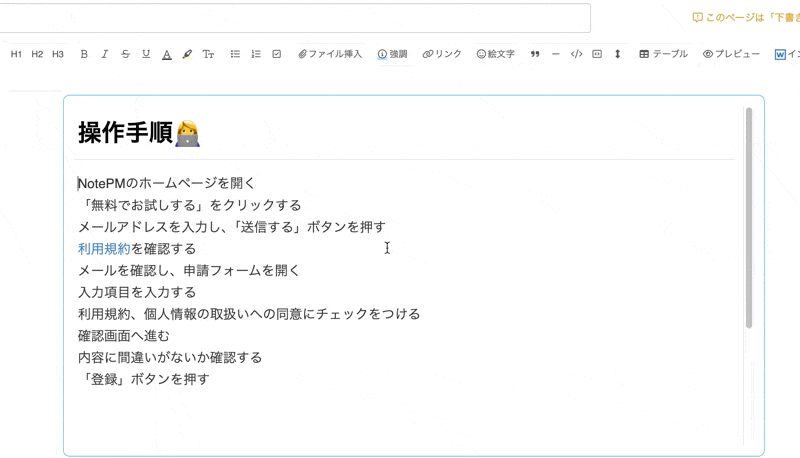The width and height of the screenshot is (800, 458).
Task: Click the editor vertical scrollbar thumb
Action: [748, 218]
